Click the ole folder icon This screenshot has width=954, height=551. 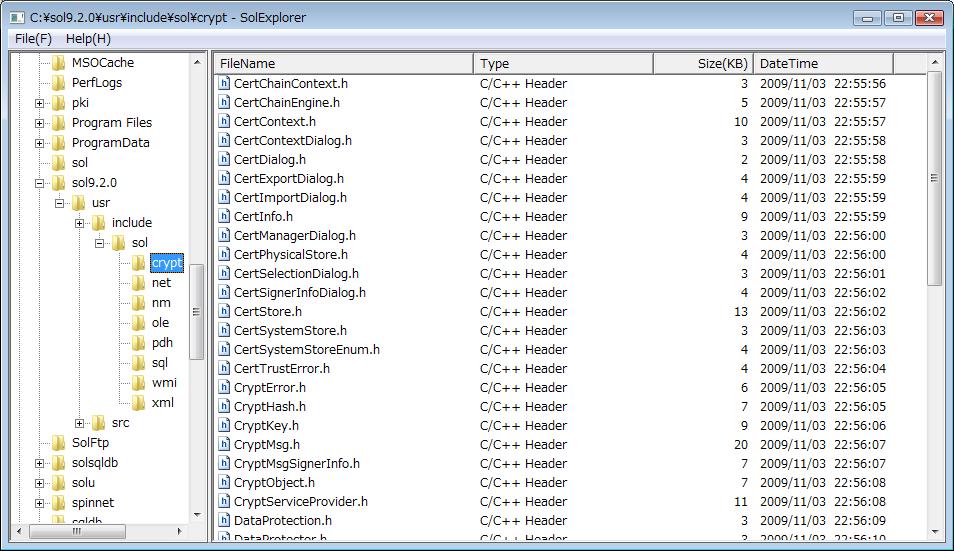click(x=139, y=323)
